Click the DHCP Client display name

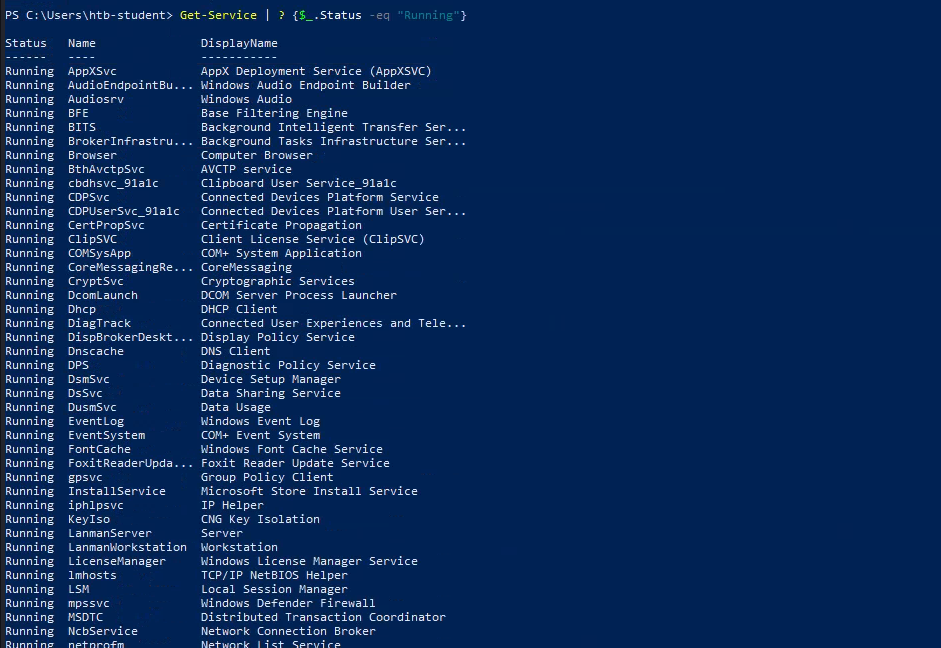click(239, 309)
